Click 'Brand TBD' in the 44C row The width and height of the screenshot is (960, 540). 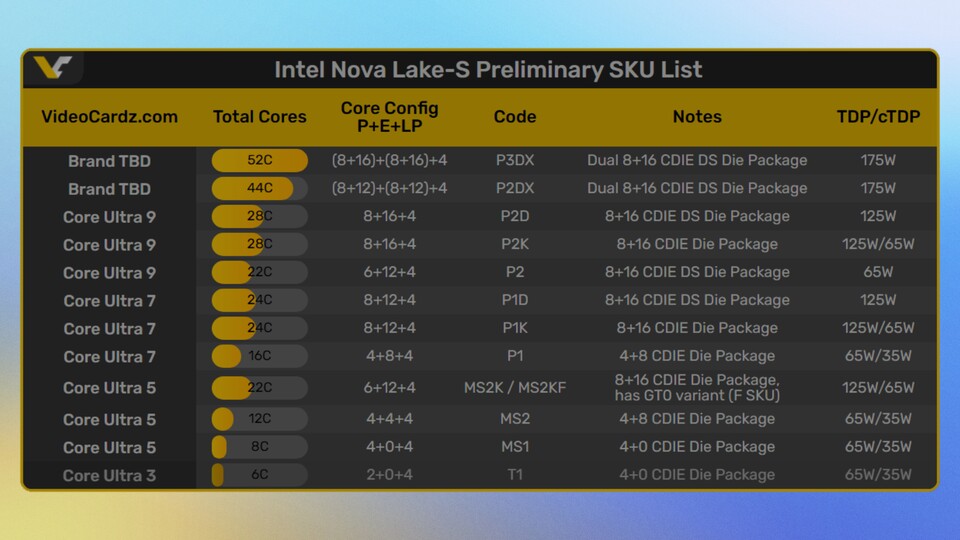pyautogui.click(x=110, y=189)
